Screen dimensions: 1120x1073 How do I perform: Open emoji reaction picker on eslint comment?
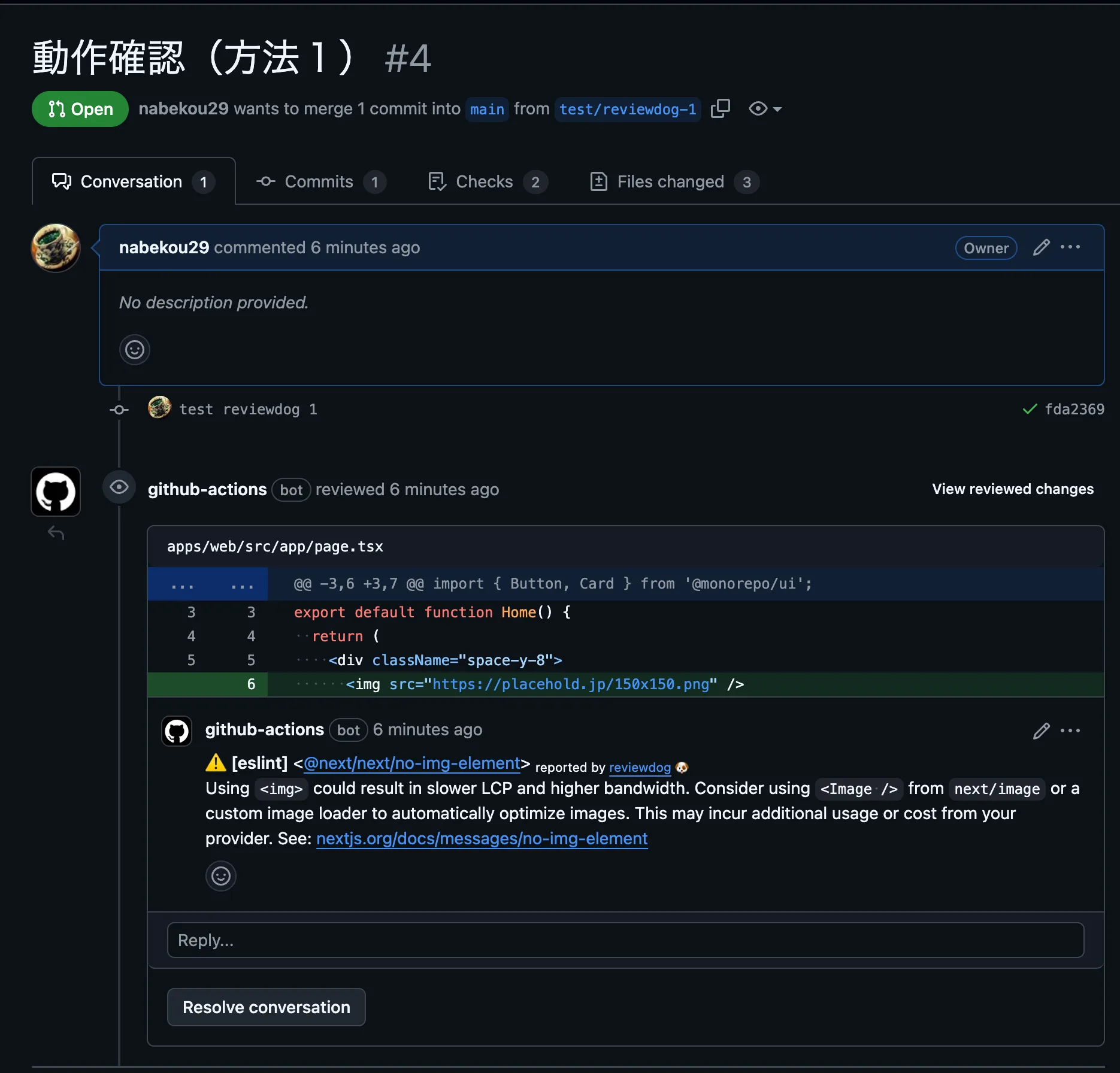[x=220, y=876]
